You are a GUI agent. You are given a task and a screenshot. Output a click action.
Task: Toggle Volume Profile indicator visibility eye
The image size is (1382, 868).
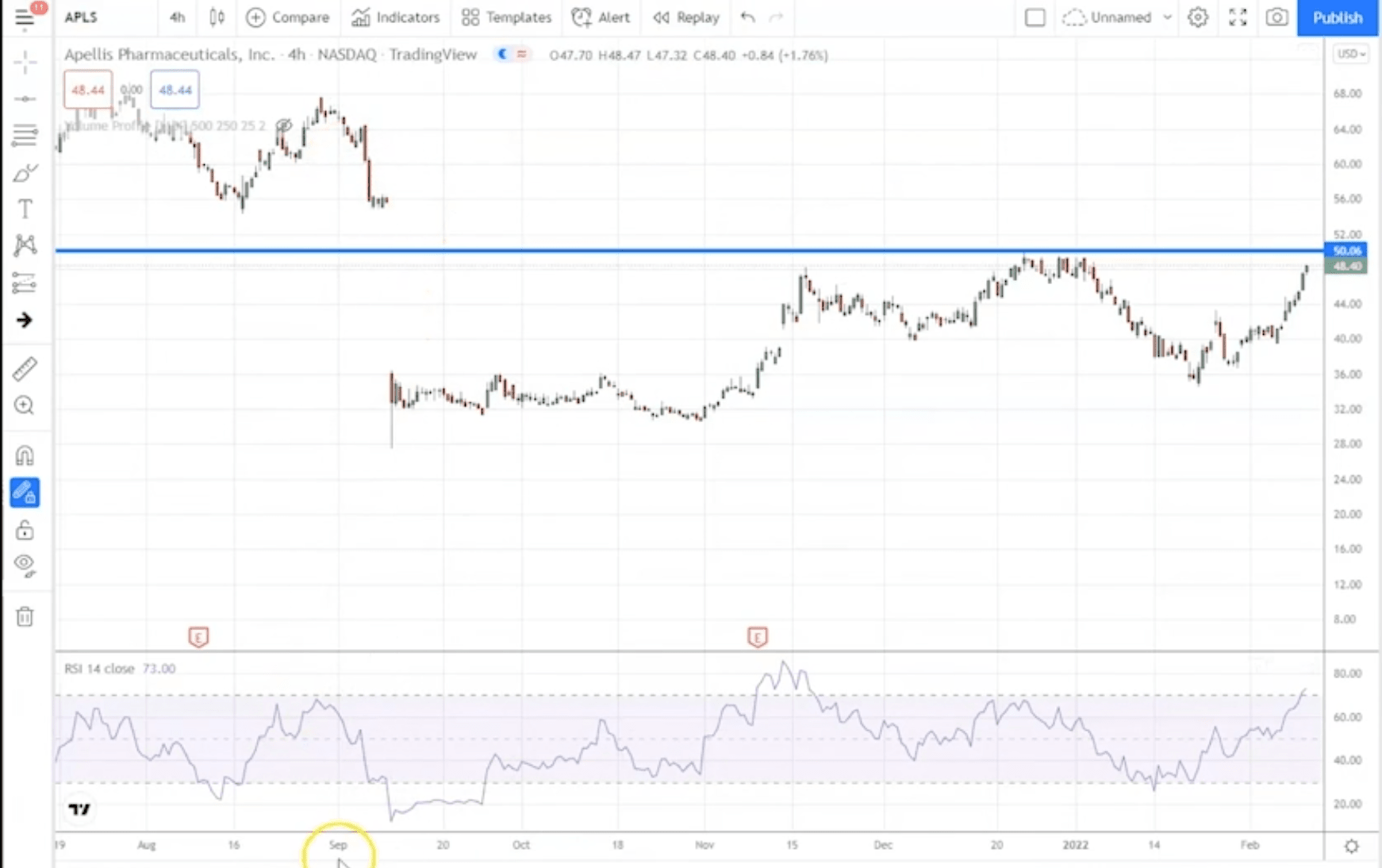coord(283,125)
